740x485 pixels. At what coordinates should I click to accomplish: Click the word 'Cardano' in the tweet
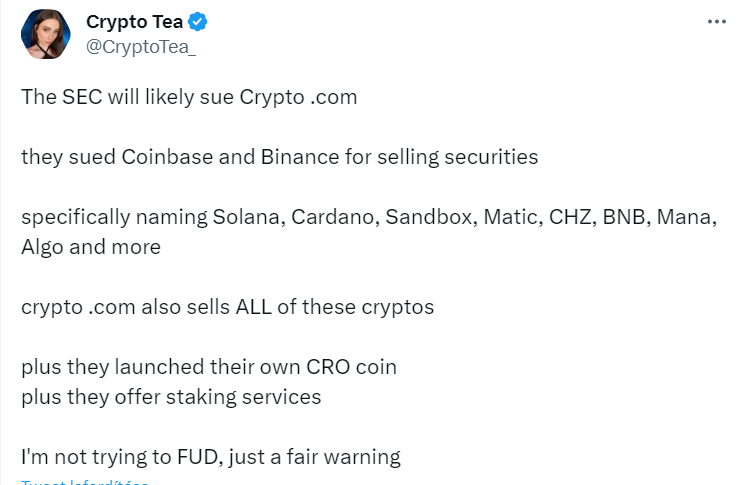coord(335,217)
